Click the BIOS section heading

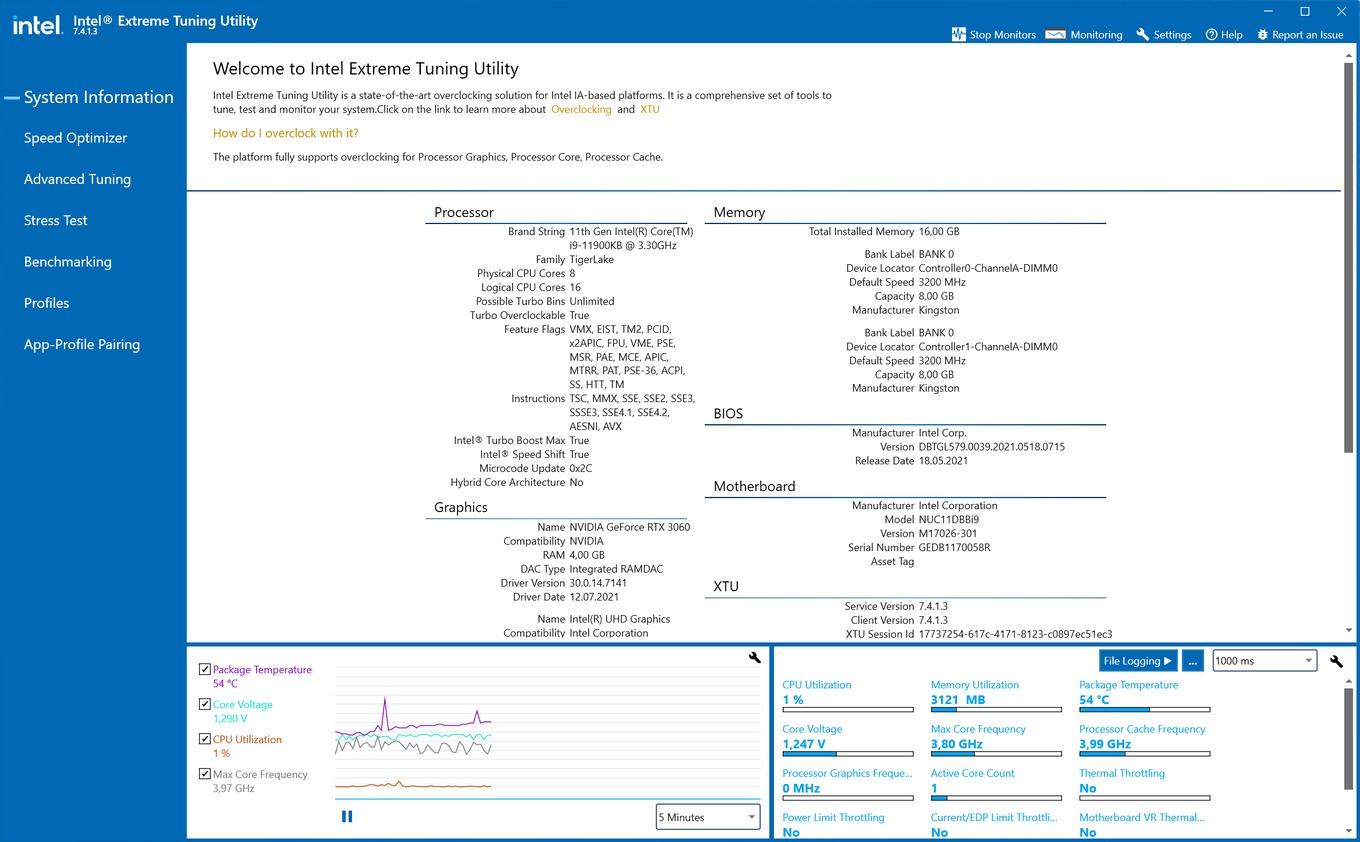coord(728,413)
